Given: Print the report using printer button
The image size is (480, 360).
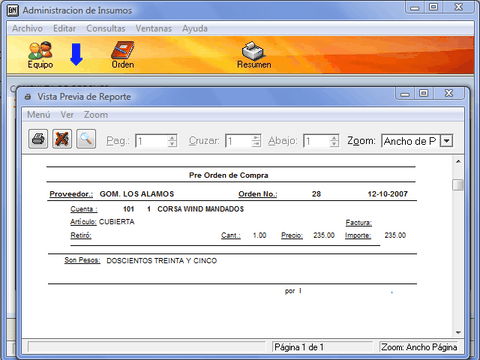Looking at the screenshot, I should [x=38, y=139].
